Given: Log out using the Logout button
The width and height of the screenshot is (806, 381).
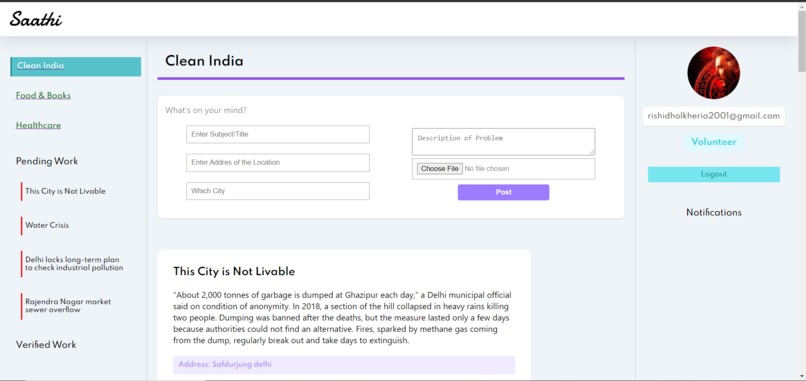Looking at the screenshot, I should (x=713, y=174).
